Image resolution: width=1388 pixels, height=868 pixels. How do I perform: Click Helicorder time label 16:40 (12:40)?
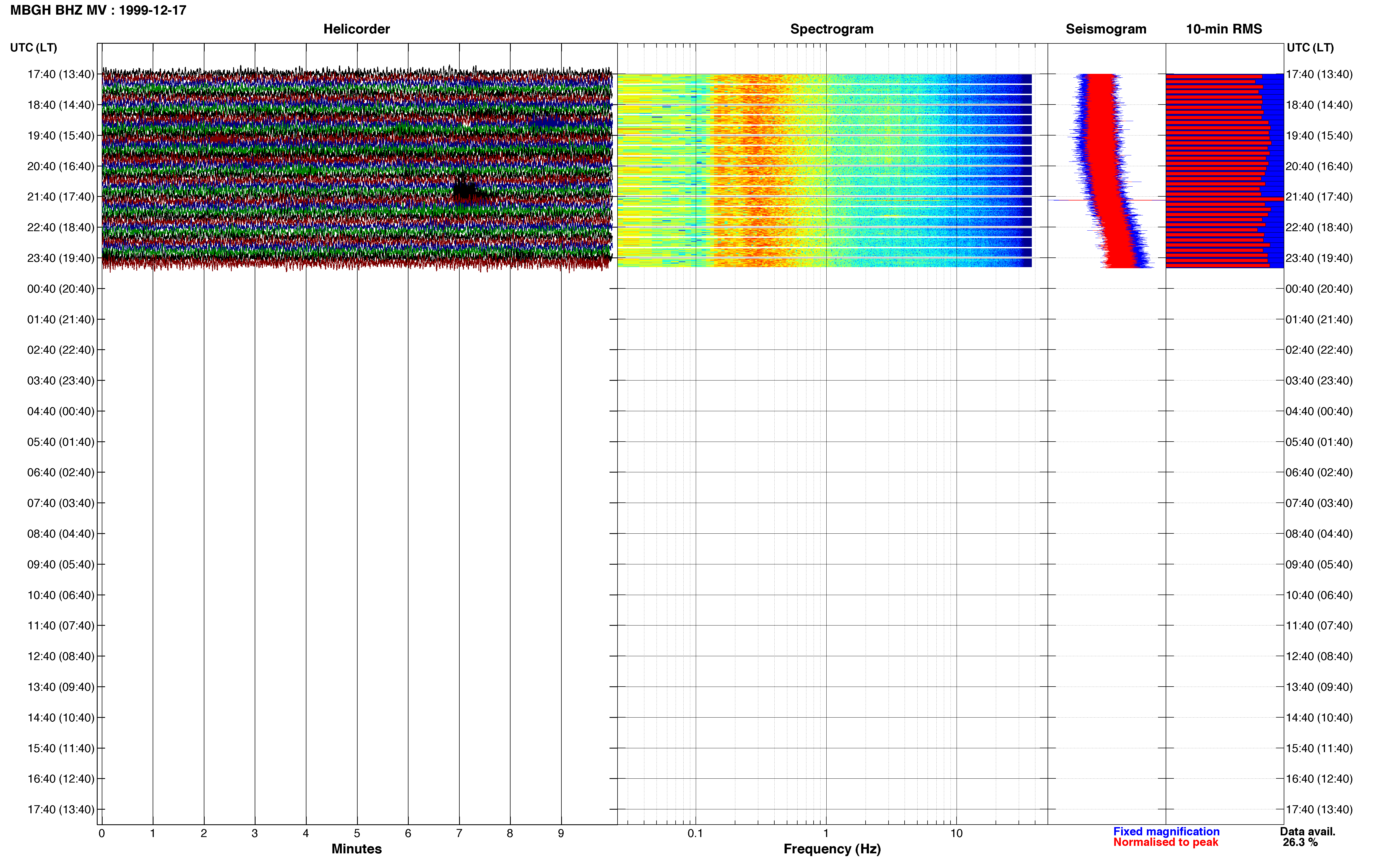click(61, 779)
